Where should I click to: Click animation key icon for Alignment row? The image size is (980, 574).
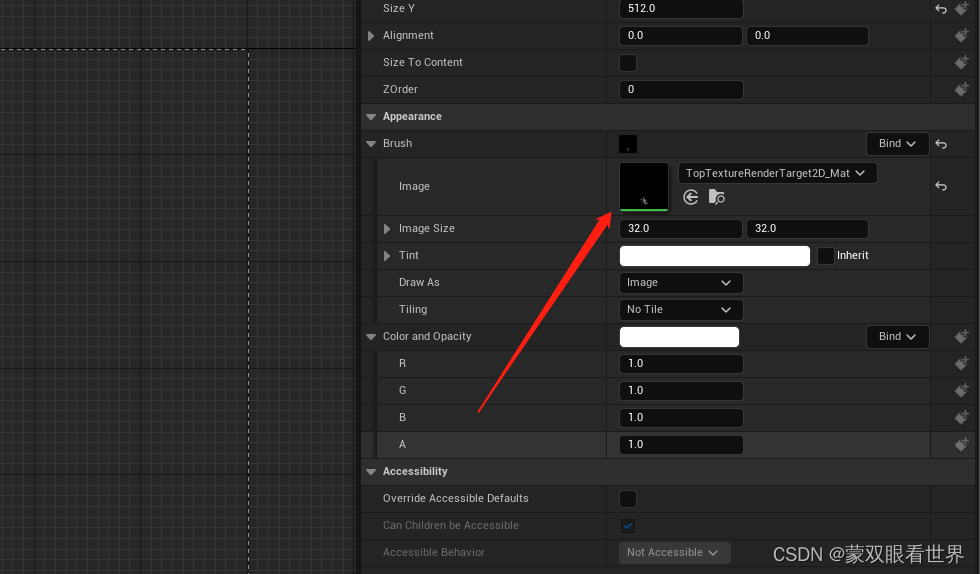[x=961, y=36]
